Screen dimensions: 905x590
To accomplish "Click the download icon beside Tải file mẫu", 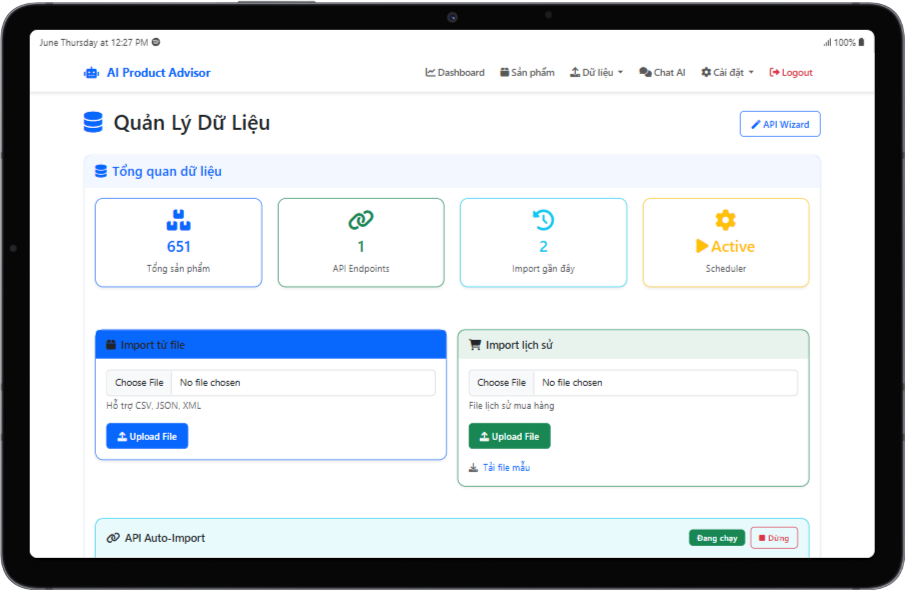I will pyautogui.click(x=473, y=468).
